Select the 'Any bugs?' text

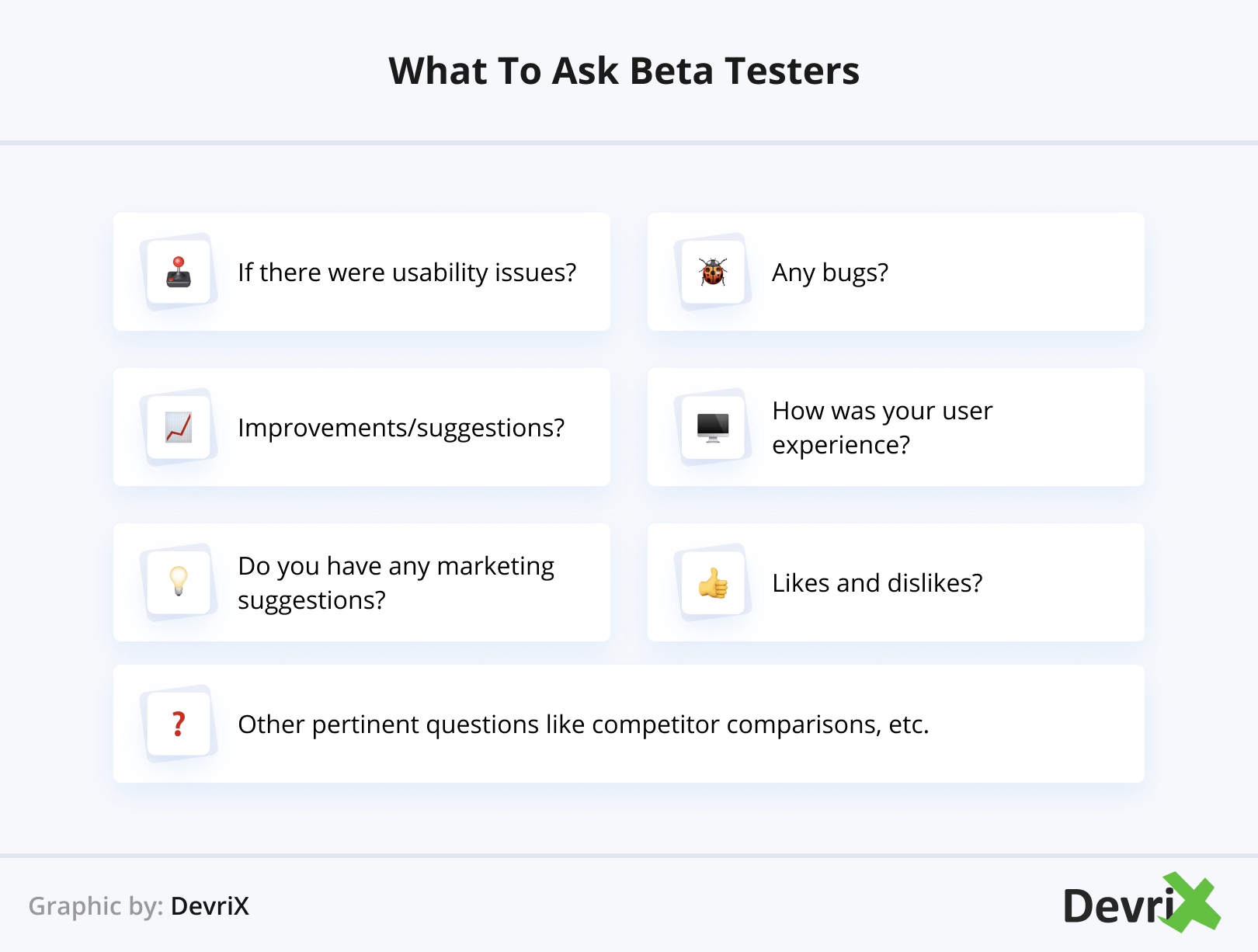pyautogui.click(x=829, y=273)
